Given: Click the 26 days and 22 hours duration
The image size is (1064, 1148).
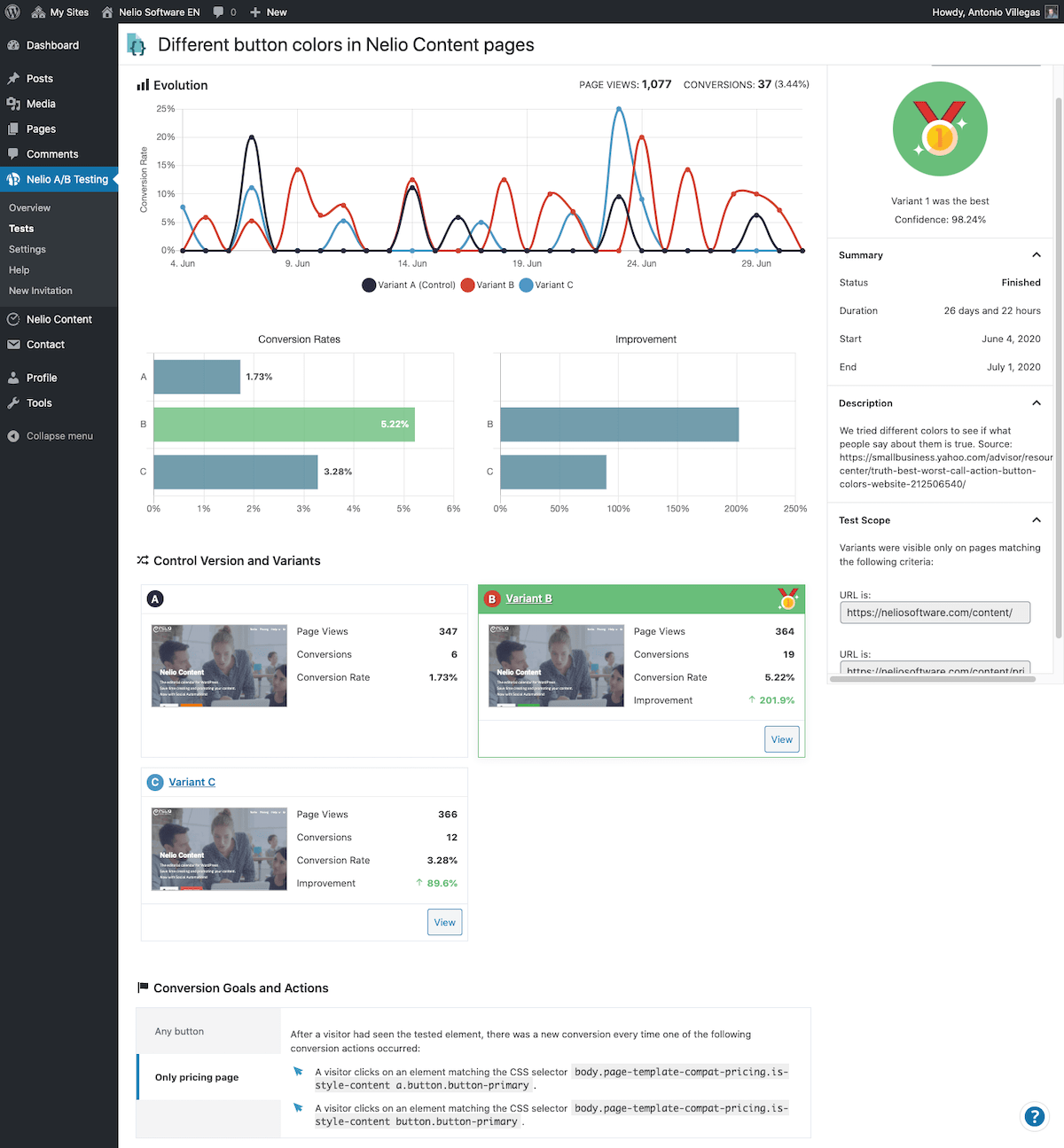Looking at the screenshot, I should pos(992,311).
